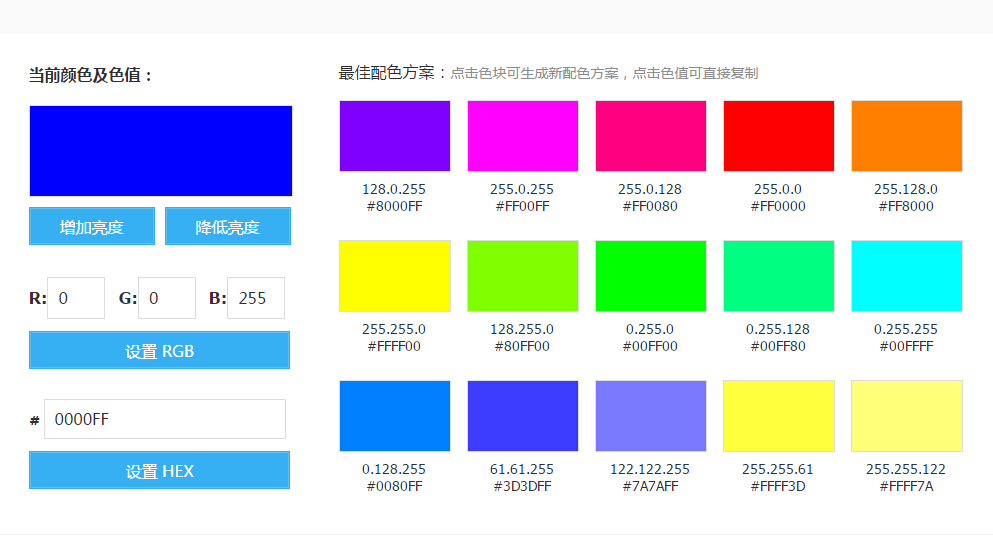993x547 pixels.
Task: Pick the orange #FF8000 swatch
Action: [906, 136]
